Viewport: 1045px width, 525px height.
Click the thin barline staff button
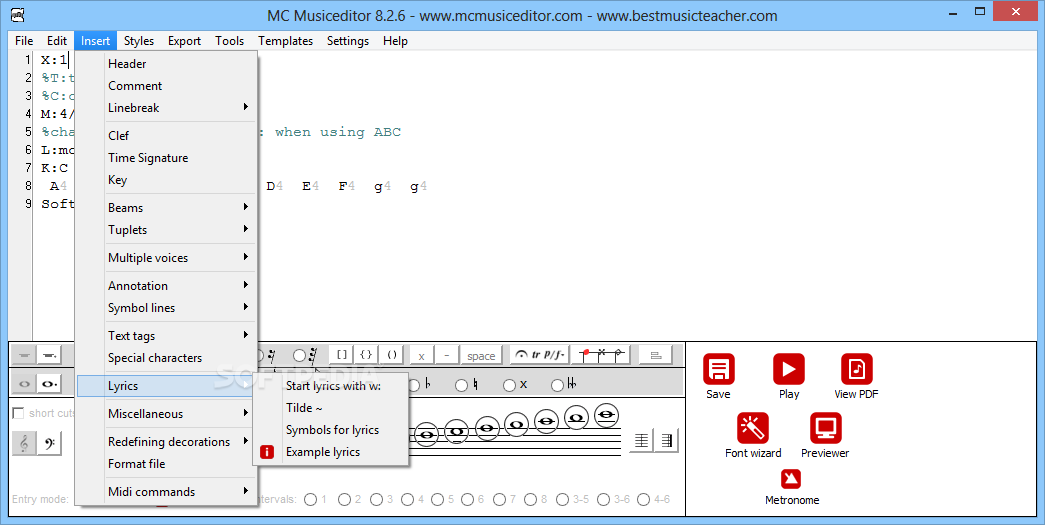tap(641, 440)
